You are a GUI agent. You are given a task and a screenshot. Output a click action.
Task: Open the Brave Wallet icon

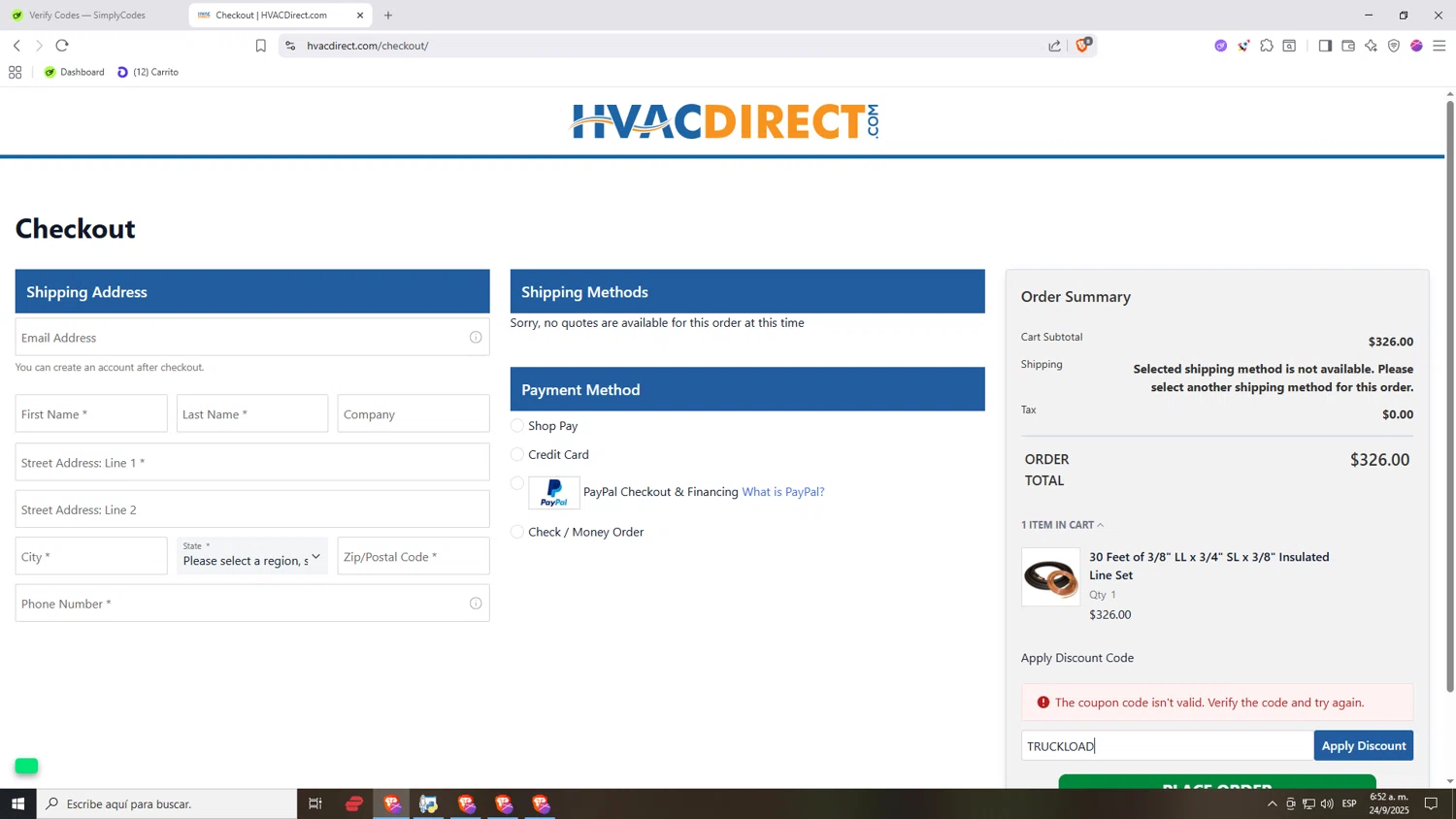pyautogui.click(x=1348, y=46)
